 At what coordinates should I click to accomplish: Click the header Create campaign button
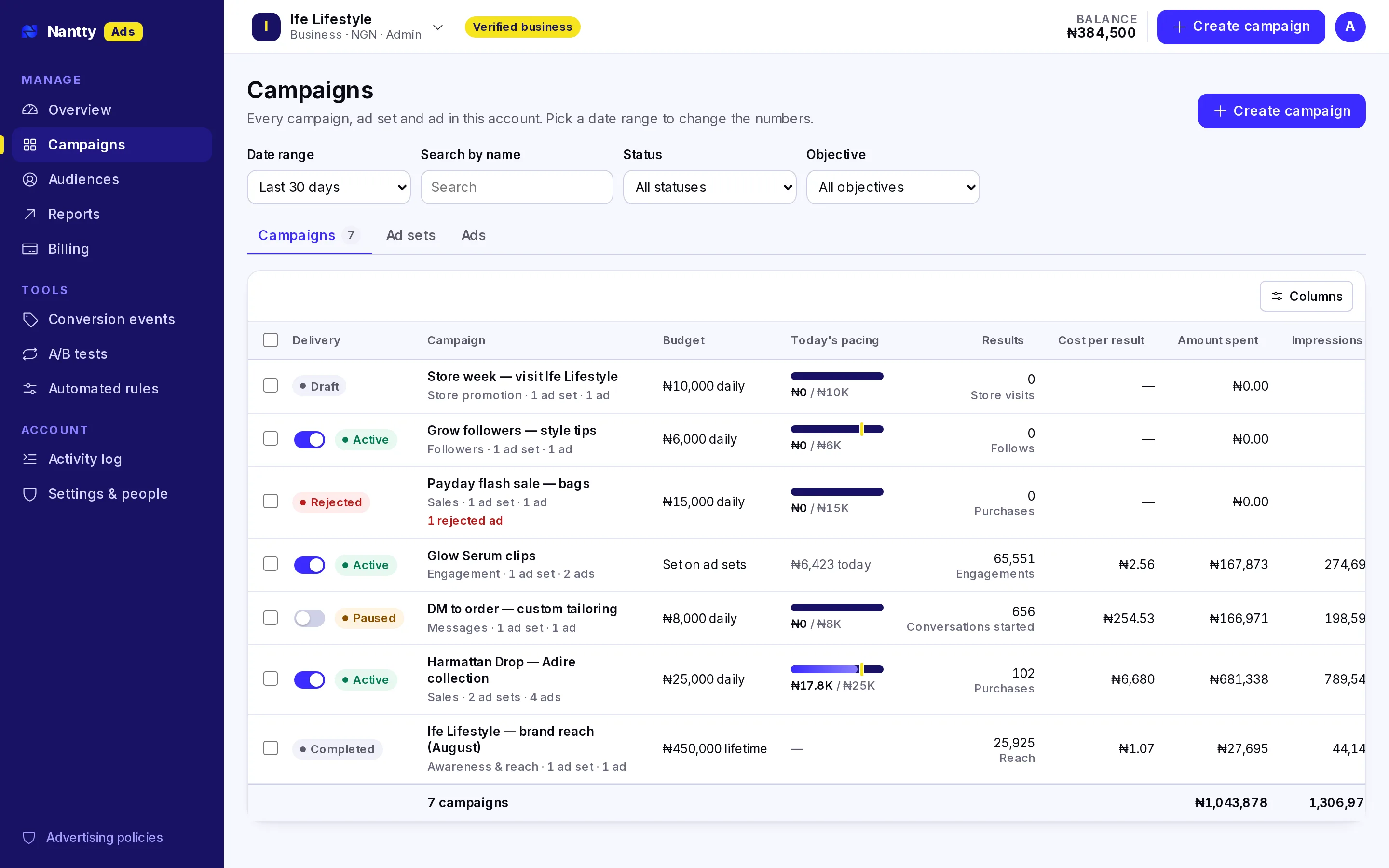1241,27
